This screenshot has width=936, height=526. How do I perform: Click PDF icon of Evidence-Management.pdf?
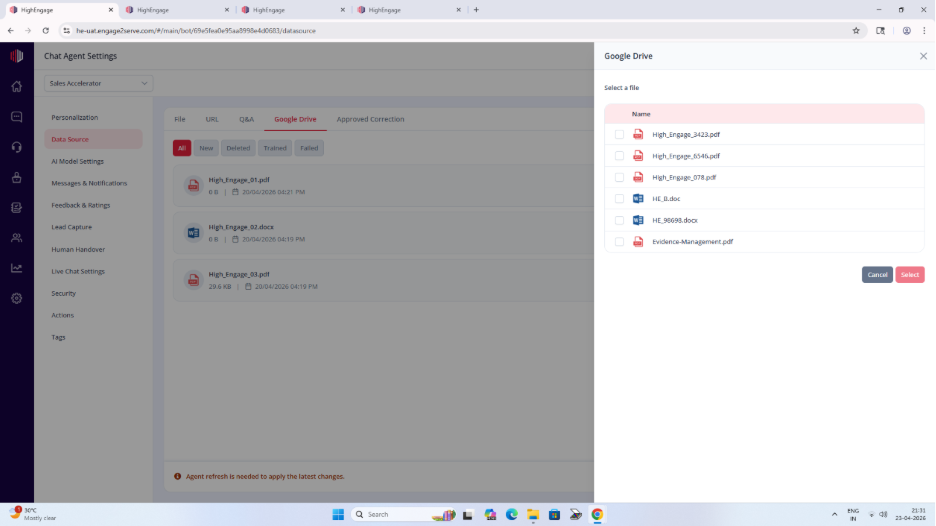point(638,242)
